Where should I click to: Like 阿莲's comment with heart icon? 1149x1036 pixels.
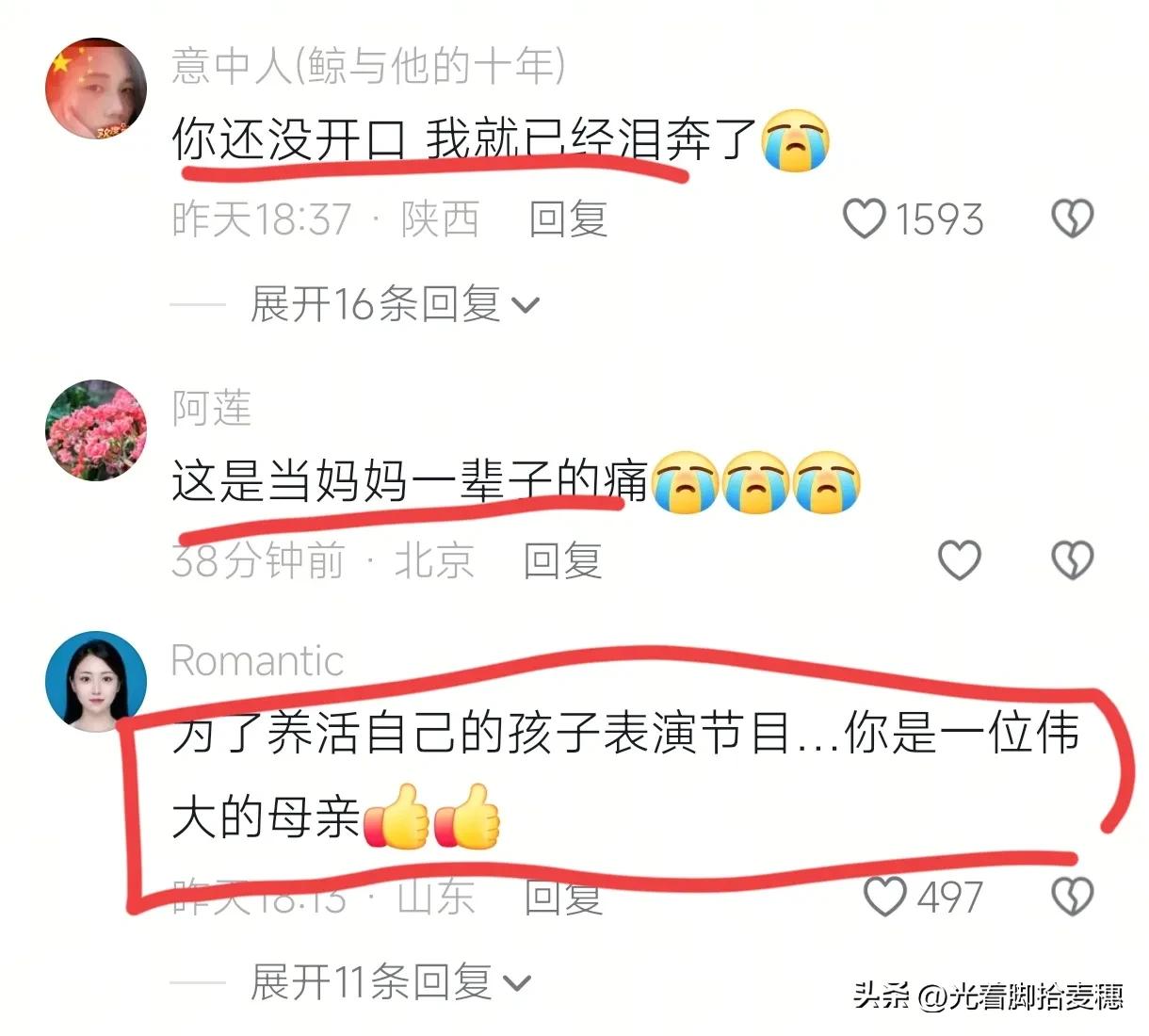(960, 560)
